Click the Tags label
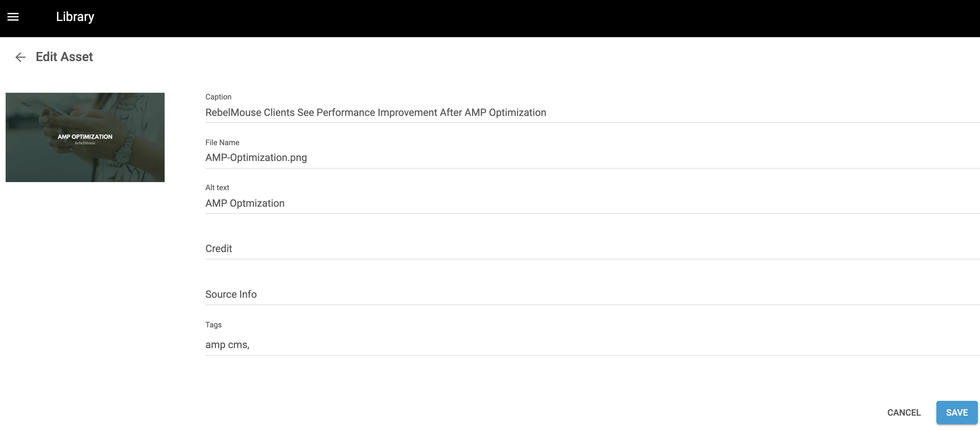This screenshot has height=431, width=980. pos(213,325)
